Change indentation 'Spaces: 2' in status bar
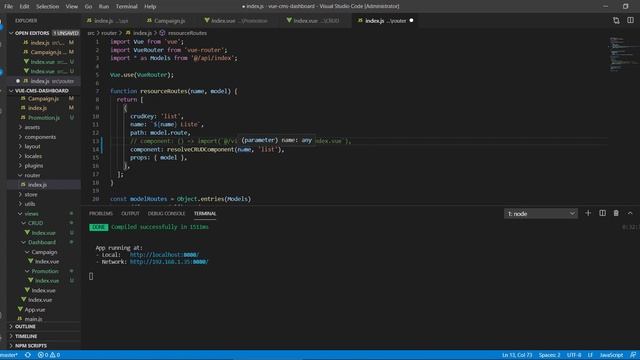The width and height of the screenshot is (640, 360). [x=549, y=355]
